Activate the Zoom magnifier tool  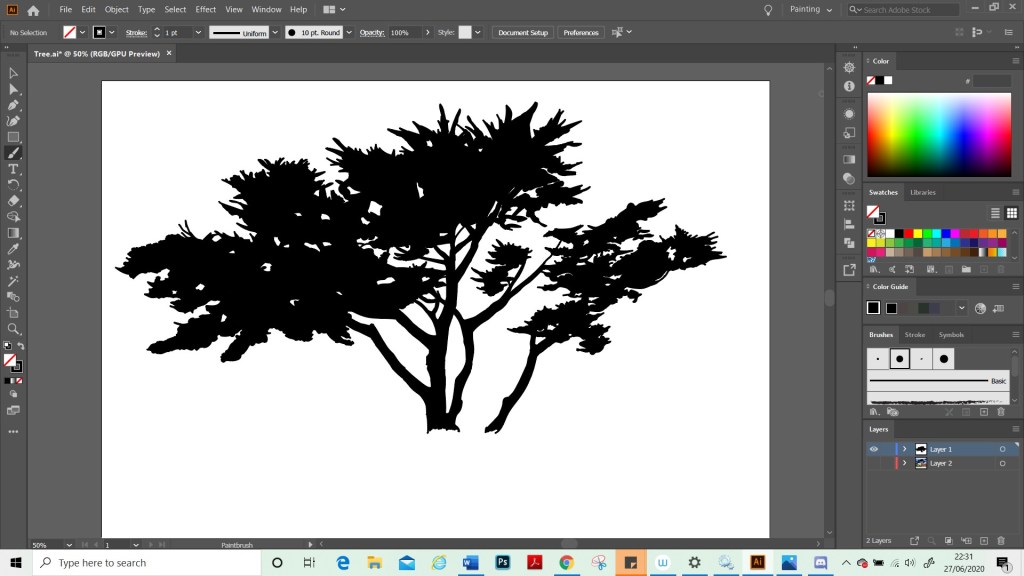(x=14, y=329)
